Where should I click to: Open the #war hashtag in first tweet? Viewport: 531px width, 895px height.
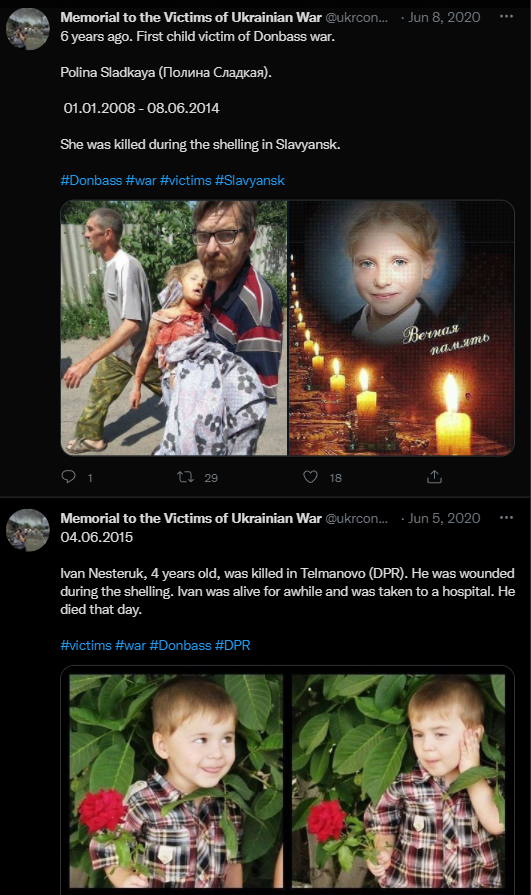click(x=141, y=180)
